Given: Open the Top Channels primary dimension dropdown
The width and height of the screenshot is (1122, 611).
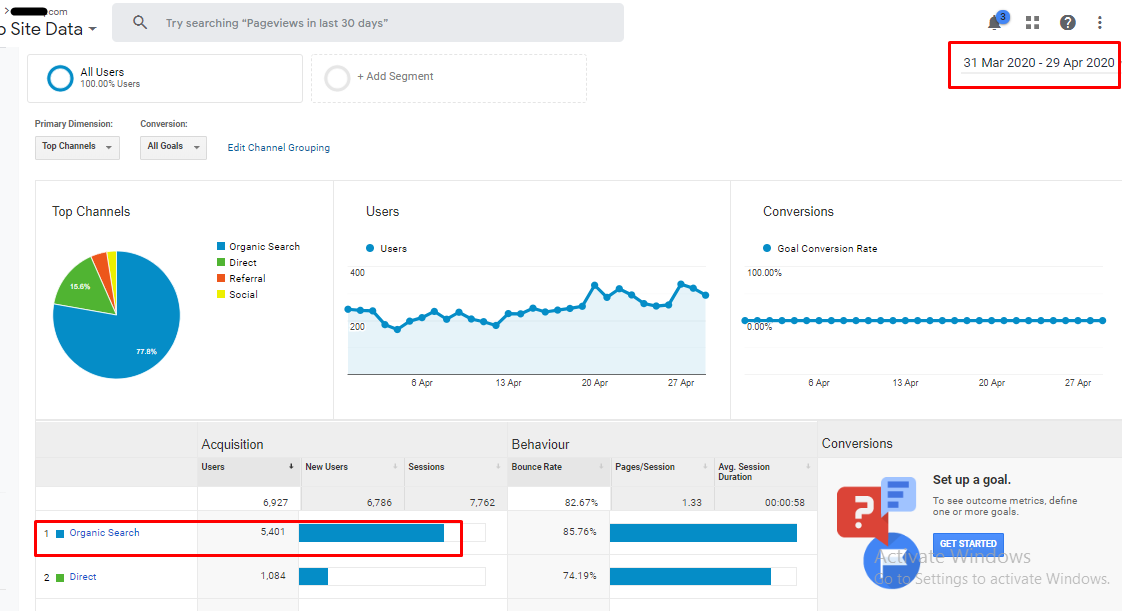Looking at the screenshot, I should coord(77,147).
